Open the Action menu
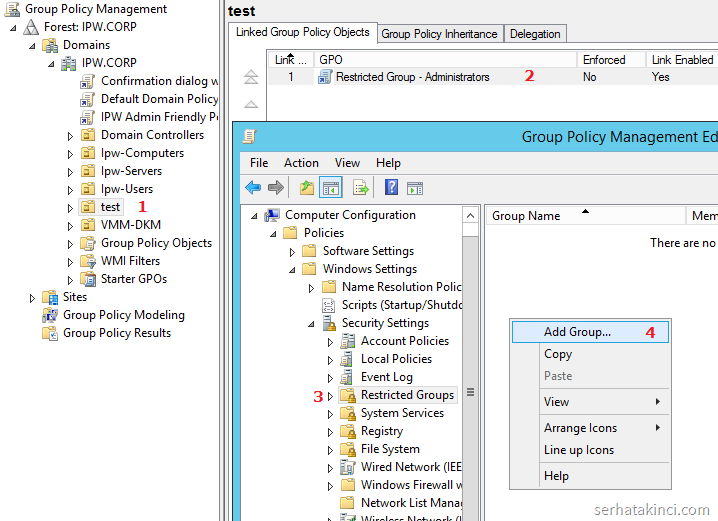 (301, 163)
